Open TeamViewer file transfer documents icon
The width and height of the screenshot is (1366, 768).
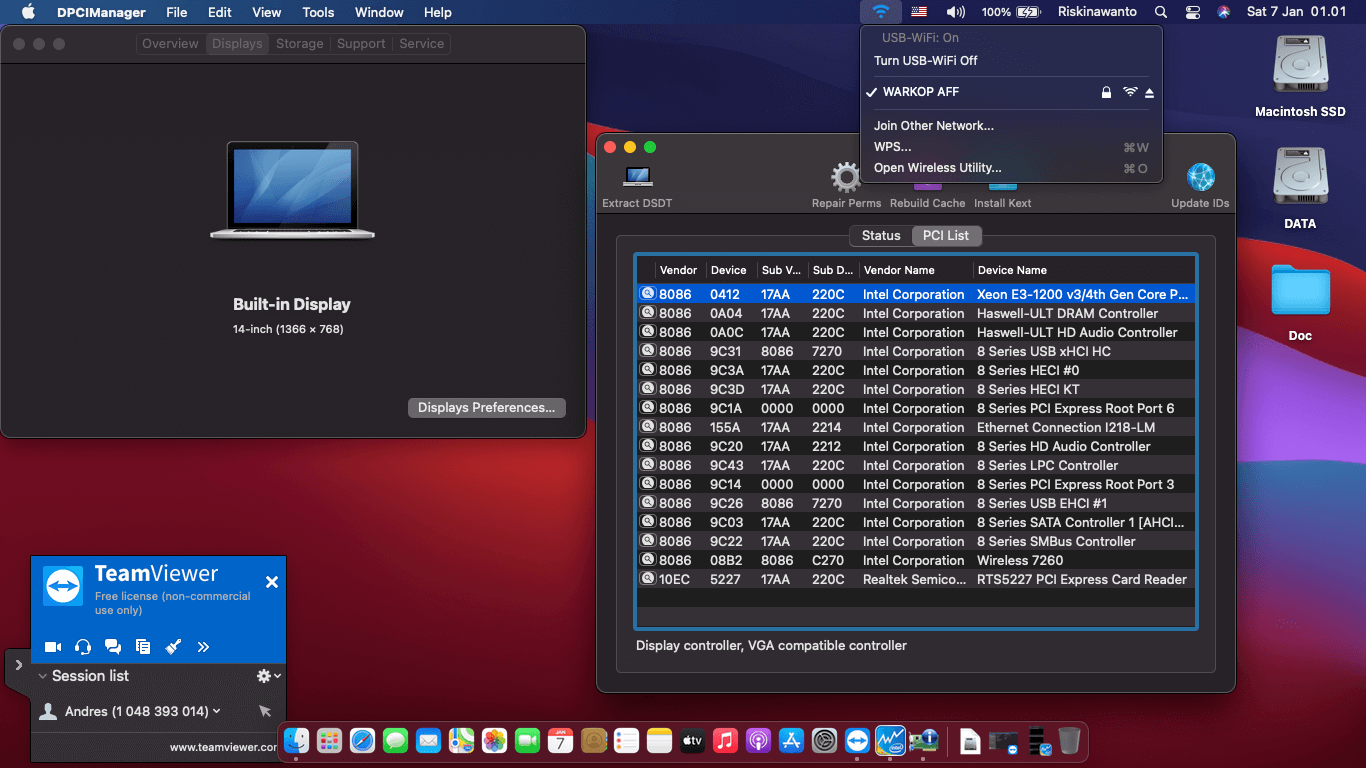pyautogui.click(x=143, y=647)
